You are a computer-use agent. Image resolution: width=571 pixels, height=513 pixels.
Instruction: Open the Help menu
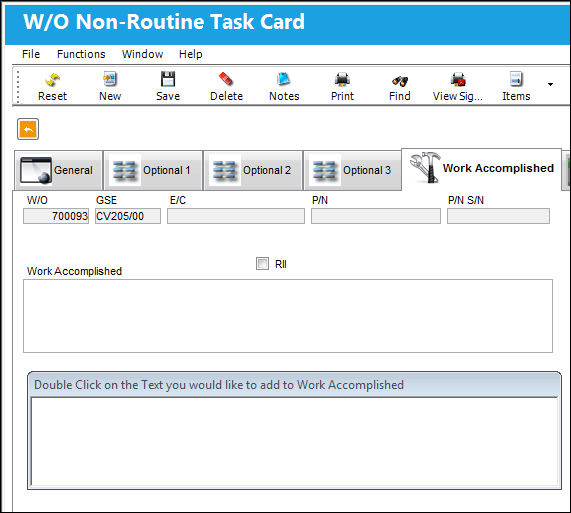190,54
